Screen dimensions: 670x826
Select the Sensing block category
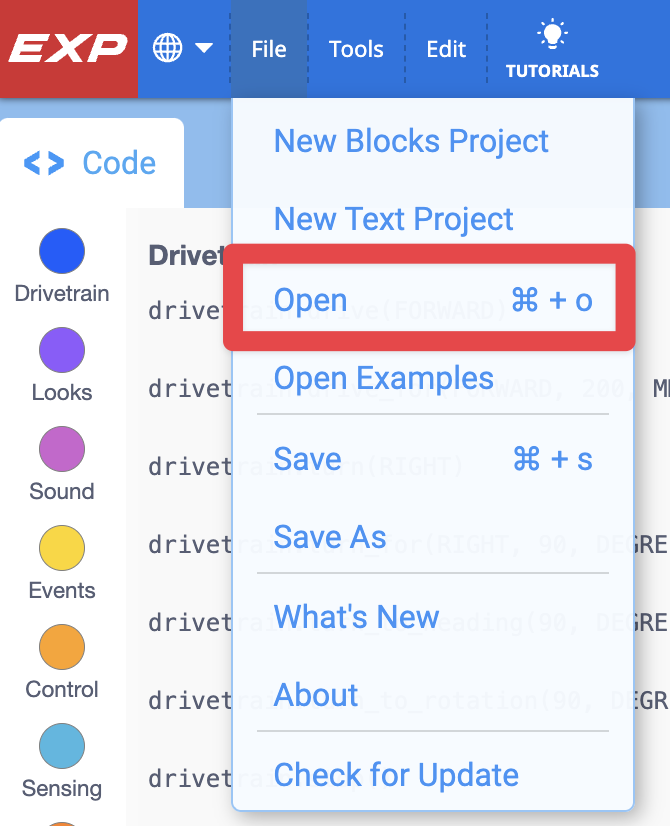pyautogui.click(x=61, y=745)
